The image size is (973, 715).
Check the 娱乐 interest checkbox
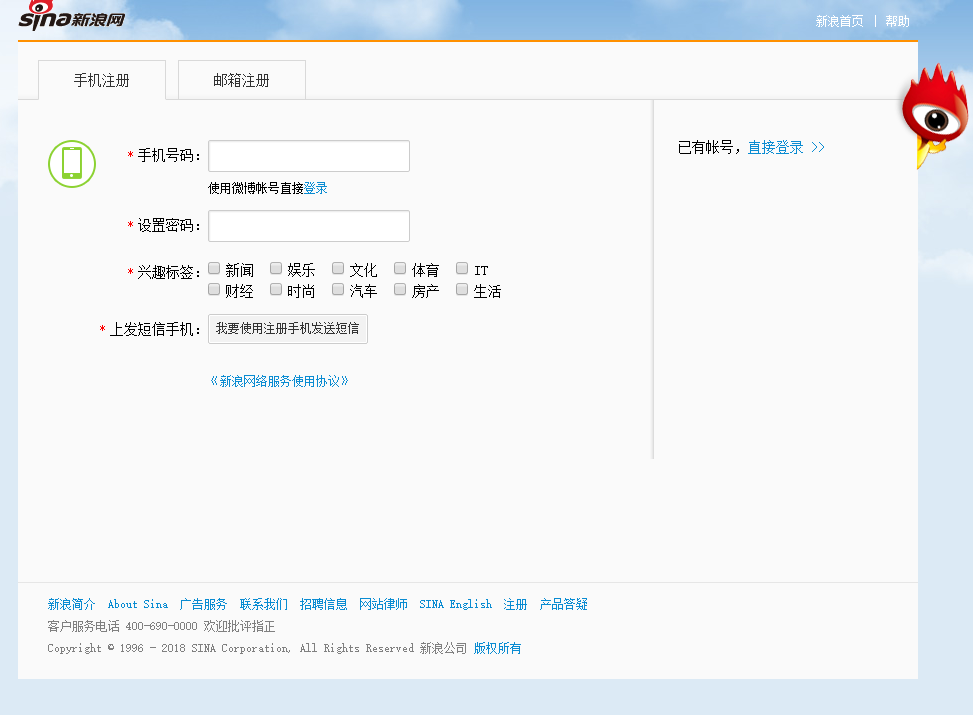click(x=276, y=268)
